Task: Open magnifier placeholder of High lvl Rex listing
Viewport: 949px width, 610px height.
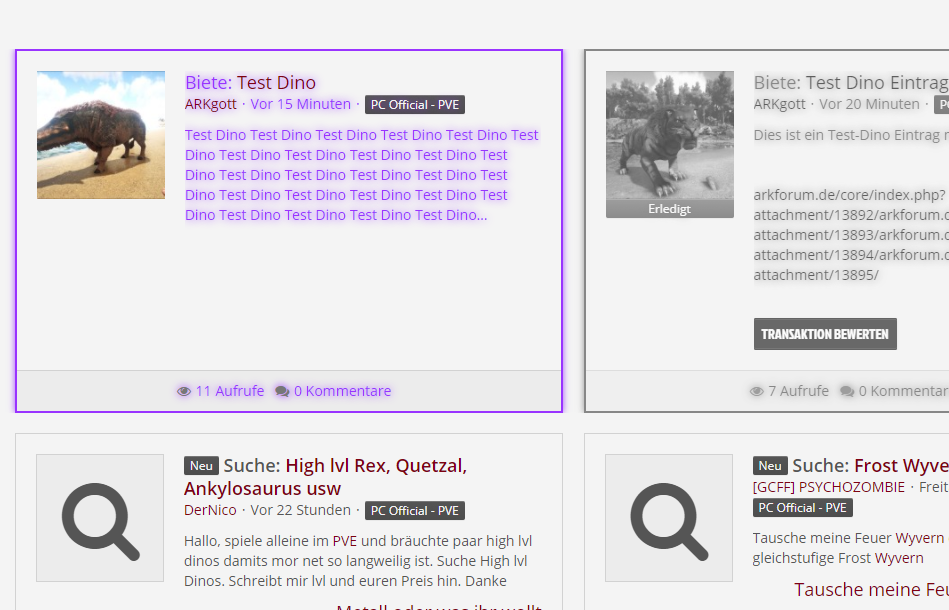Action: click(100, 518)
